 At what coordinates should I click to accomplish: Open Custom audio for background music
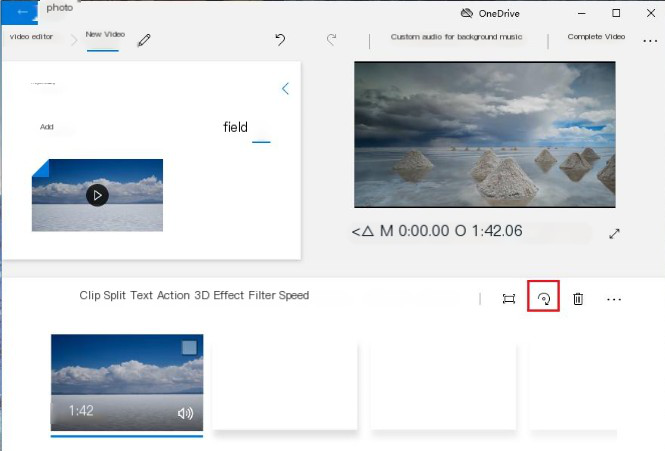[x=456, y=37]
